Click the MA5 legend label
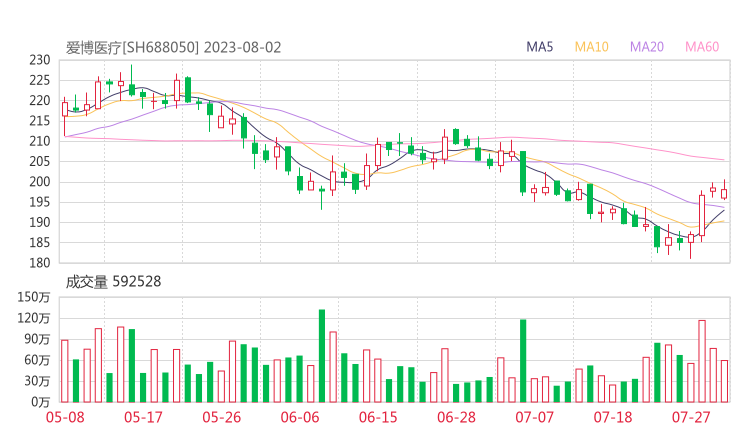This screenshot has width=740, height=440. (539, 47)
